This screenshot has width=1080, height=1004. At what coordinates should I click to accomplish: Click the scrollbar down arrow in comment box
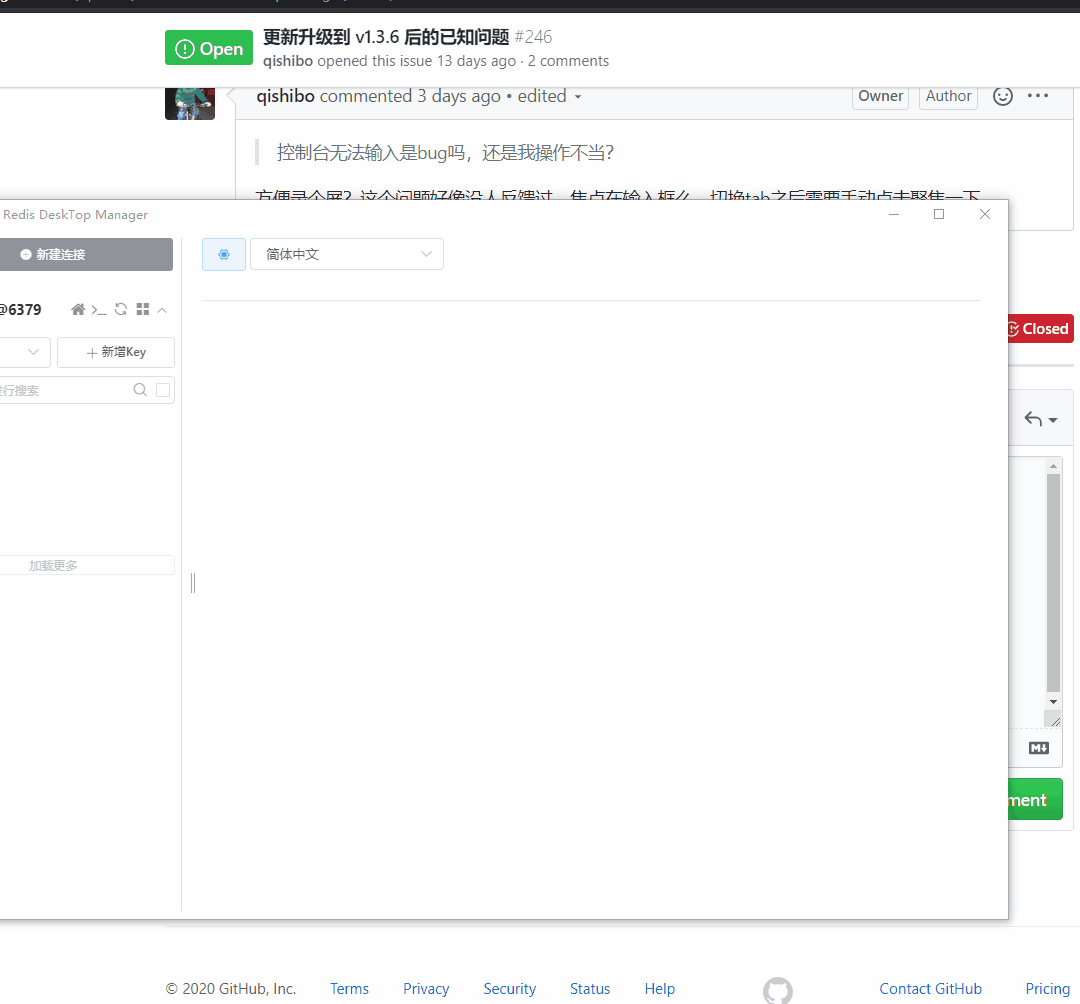[x=1053, y=702]
